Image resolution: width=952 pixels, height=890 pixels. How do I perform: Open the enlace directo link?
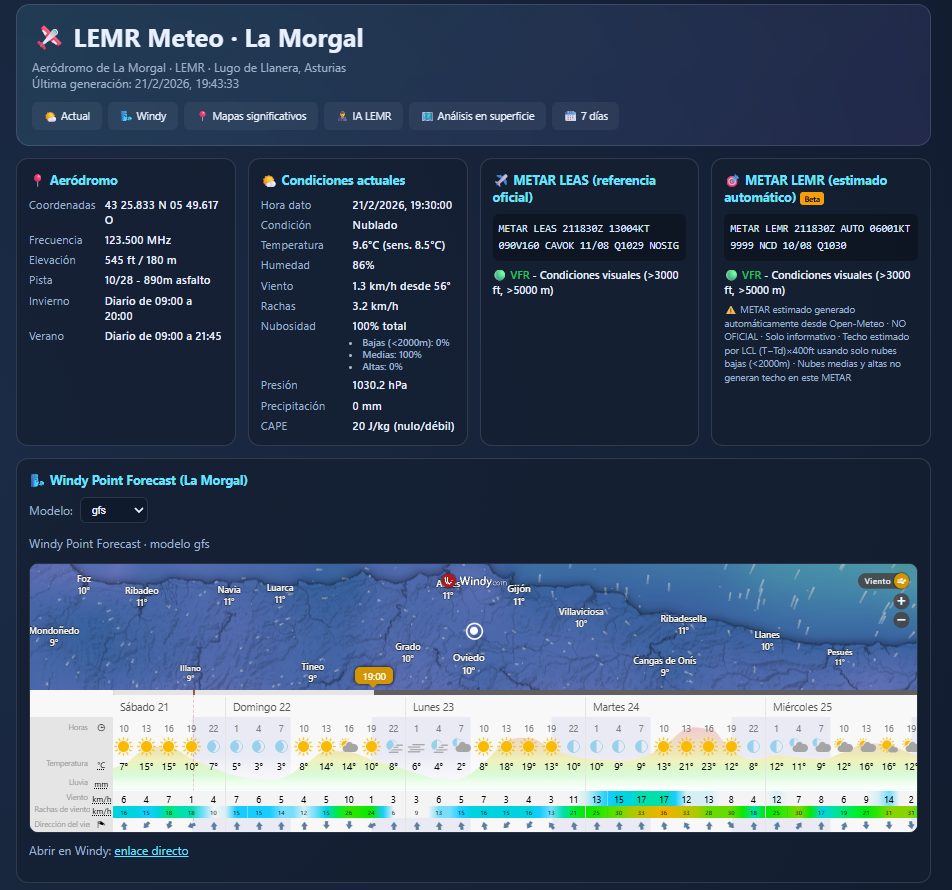(x=151, y=851)
